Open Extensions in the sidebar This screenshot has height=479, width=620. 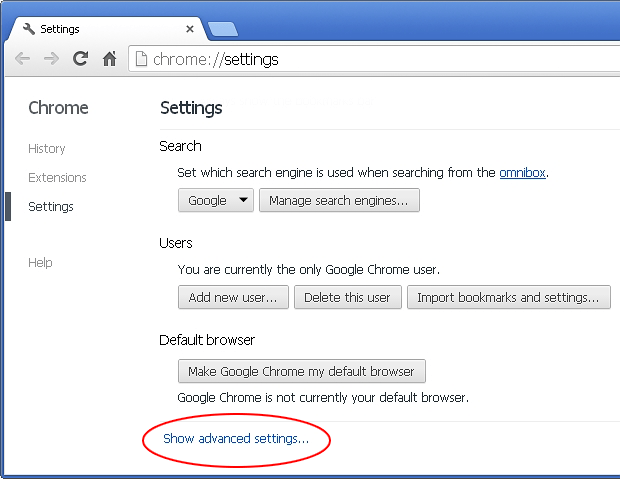coord(57,178)
